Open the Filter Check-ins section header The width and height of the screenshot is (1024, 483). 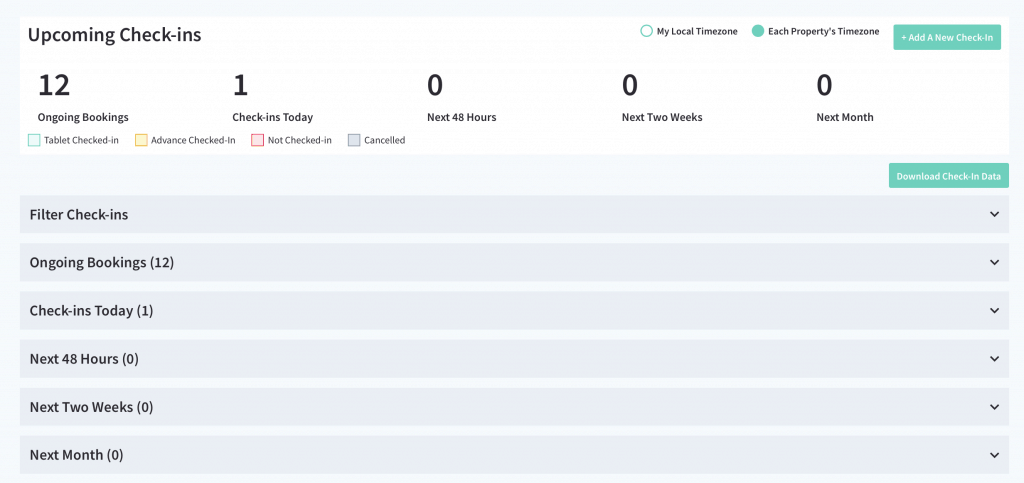tap(79, 214)
